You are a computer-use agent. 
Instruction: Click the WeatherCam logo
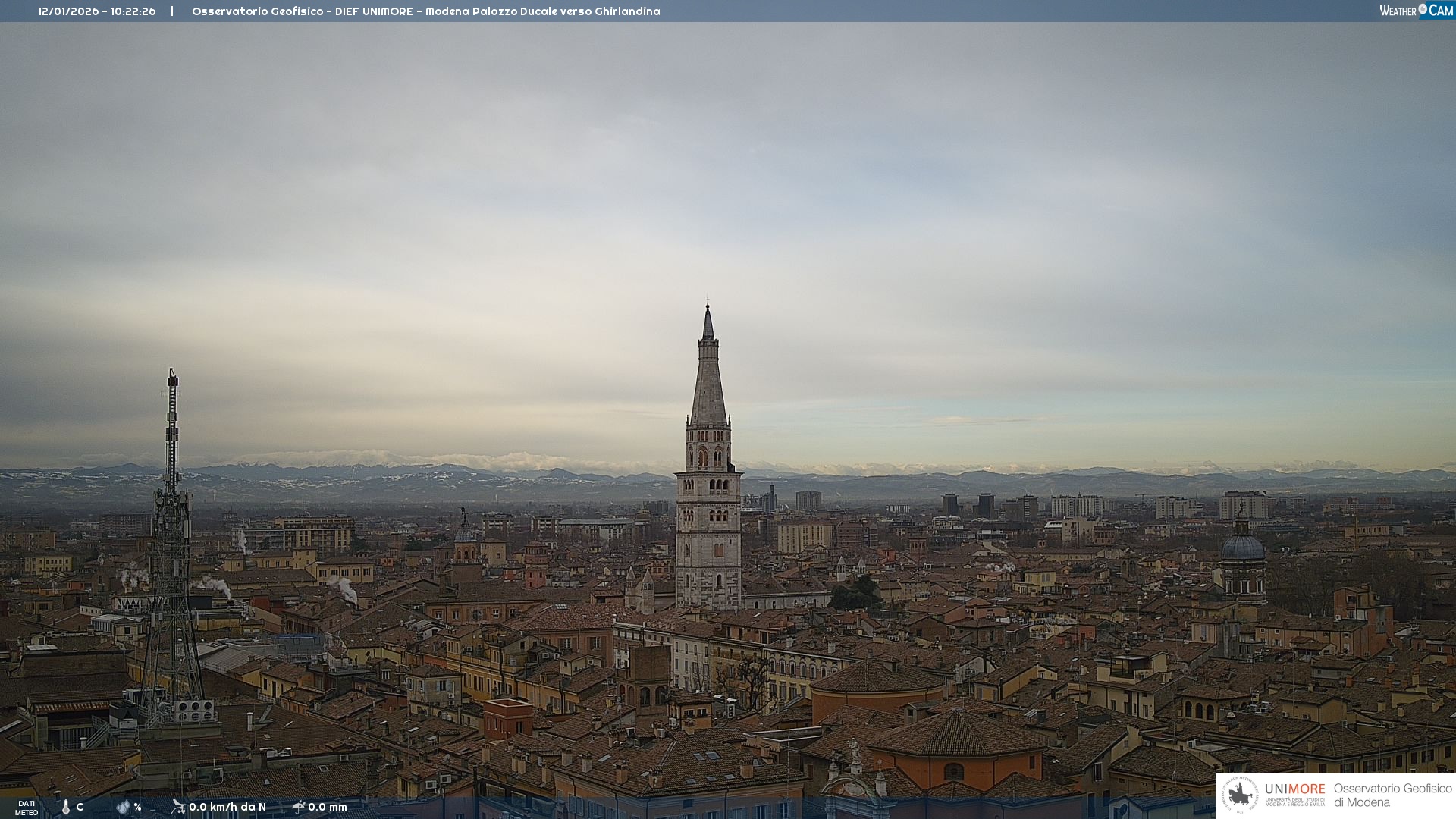coord(1416,11)
